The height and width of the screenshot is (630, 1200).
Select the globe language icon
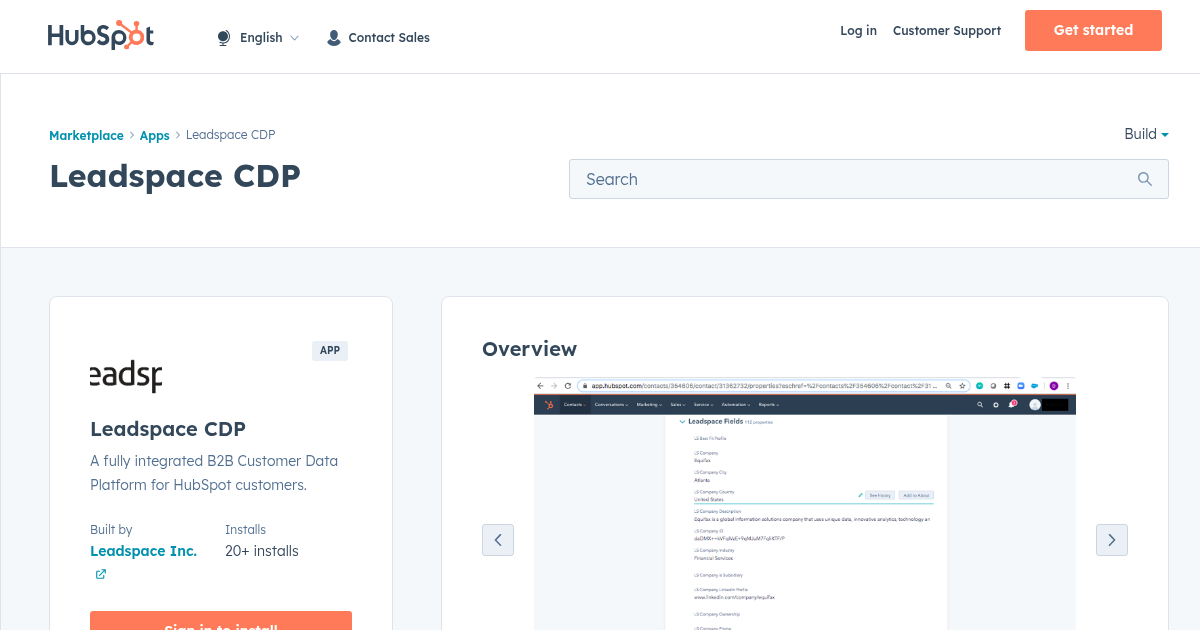point(224,38)
